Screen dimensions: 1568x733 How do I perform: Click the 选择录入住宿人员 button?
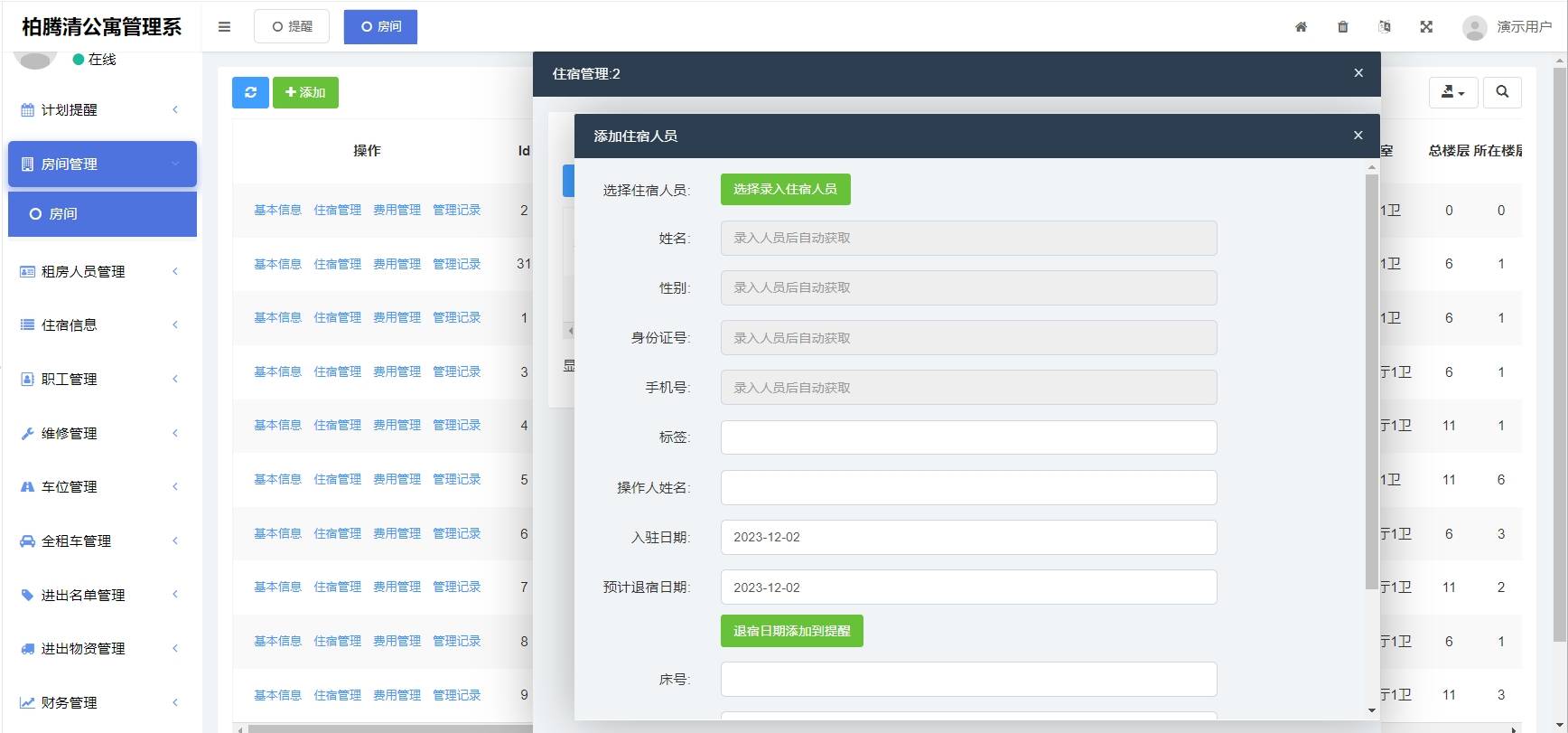coord(785,189)
